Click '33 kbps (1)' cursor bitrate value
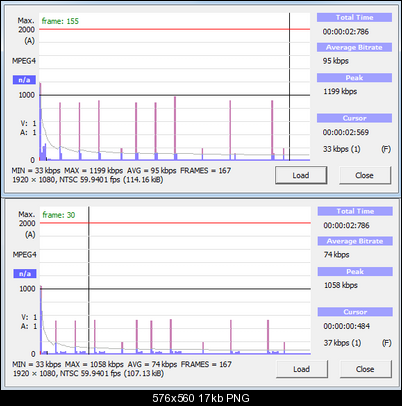This screenshot has width=402, height=406. pyautogui.click(x=342, y=149)
